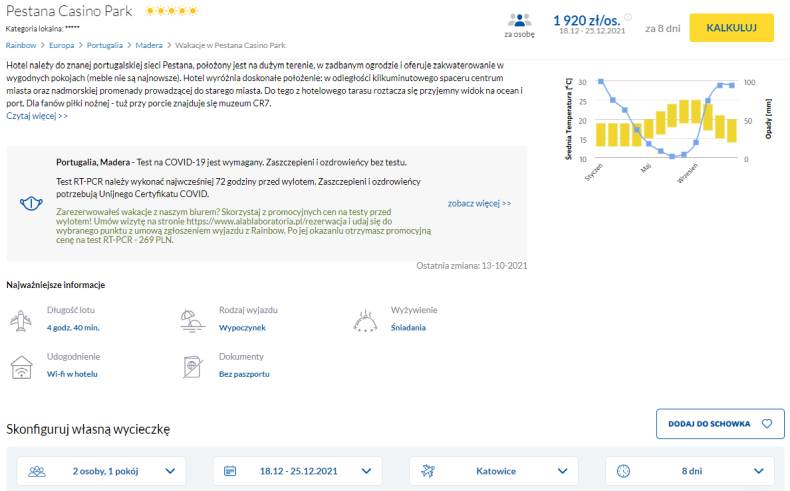The image size is (790, 491).
Task: Click the meal cloche Wyżywienie icon
Action: coord(365,321)
